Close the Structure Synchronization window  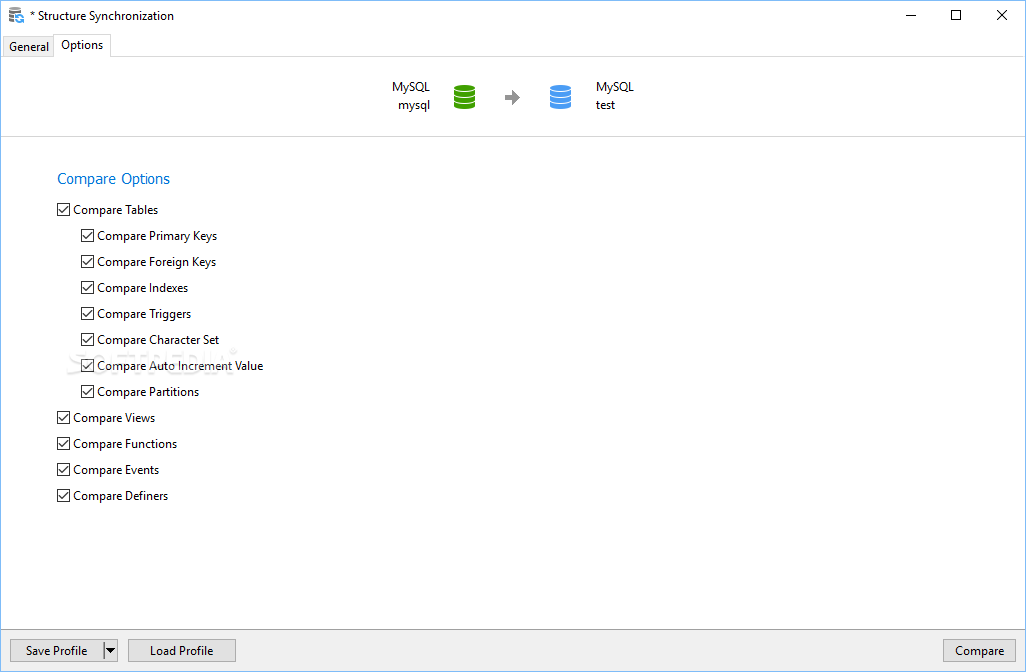[1001, 15]
